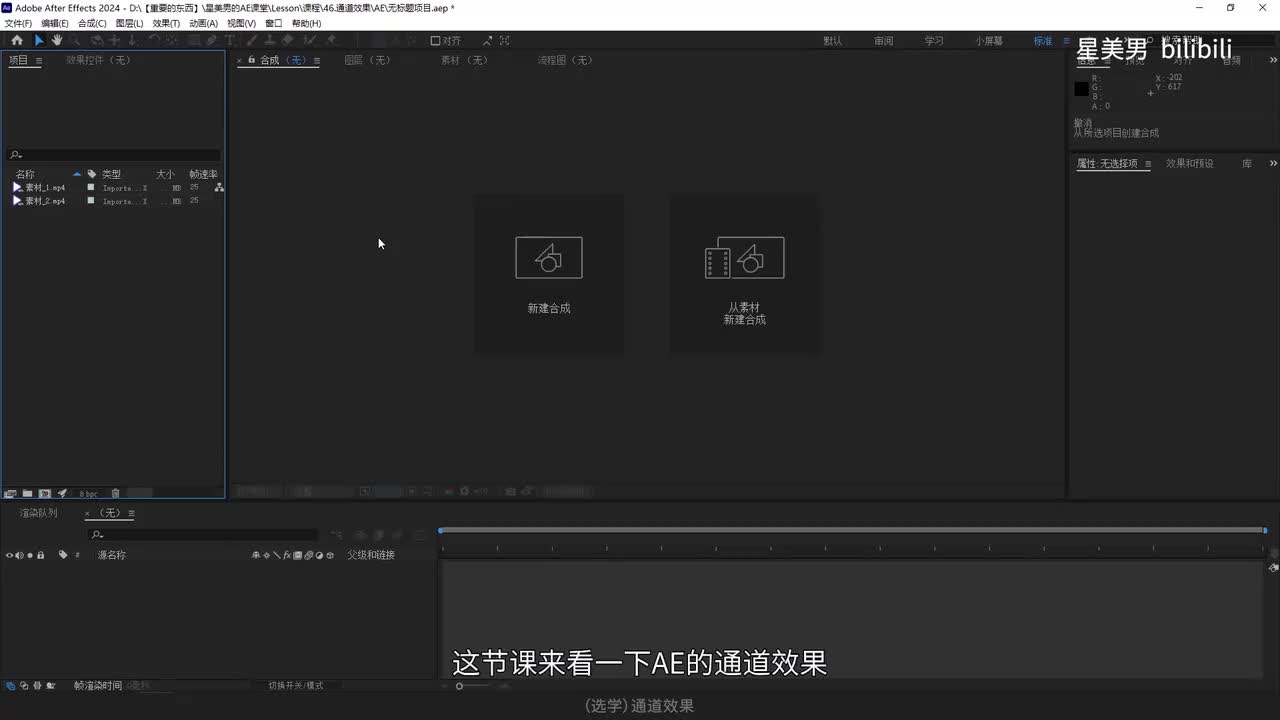This screenshot has width=1280, height=720.
Task: Select the Hand tool
Action: [x=57, y=40]
